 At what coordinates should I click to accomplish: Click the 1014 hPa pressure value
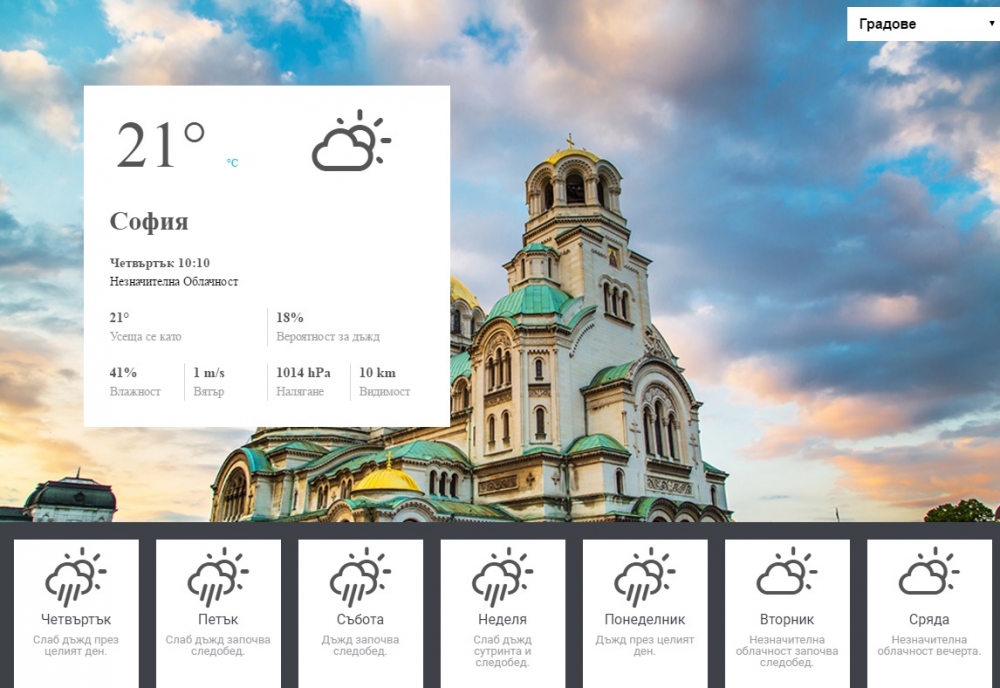[x=303, y=372]
